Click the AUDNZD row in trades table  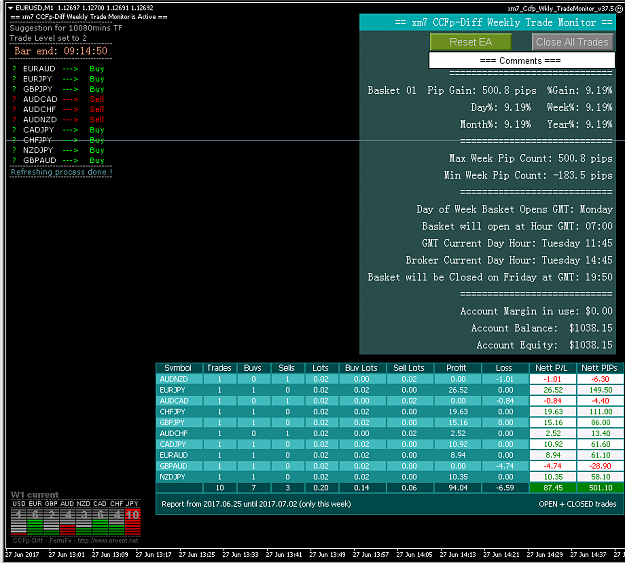coord(389,379)
